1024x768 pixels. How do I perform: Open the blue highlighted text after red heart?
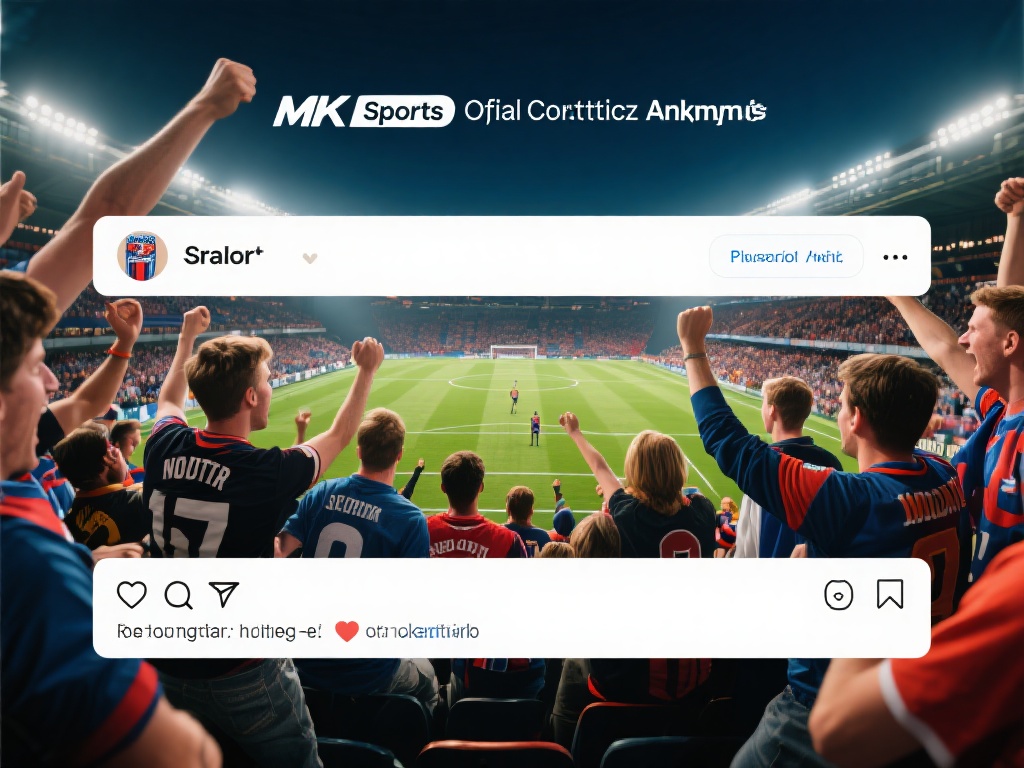[x=422, y=632]
